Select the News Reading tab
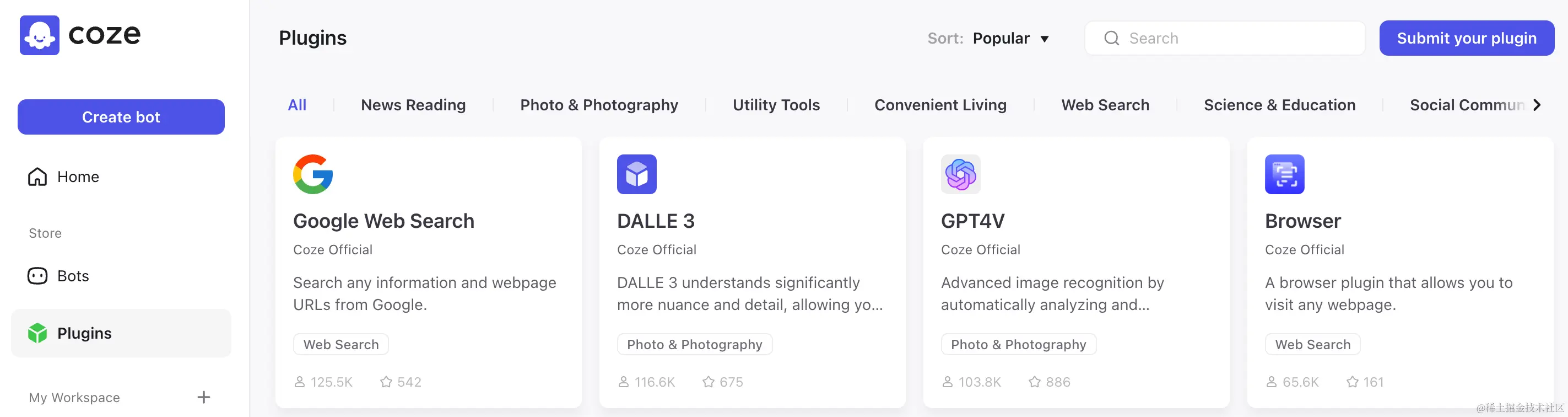Image resolution: width=1568 pixels, height=417 pixels. click(413, 105)
